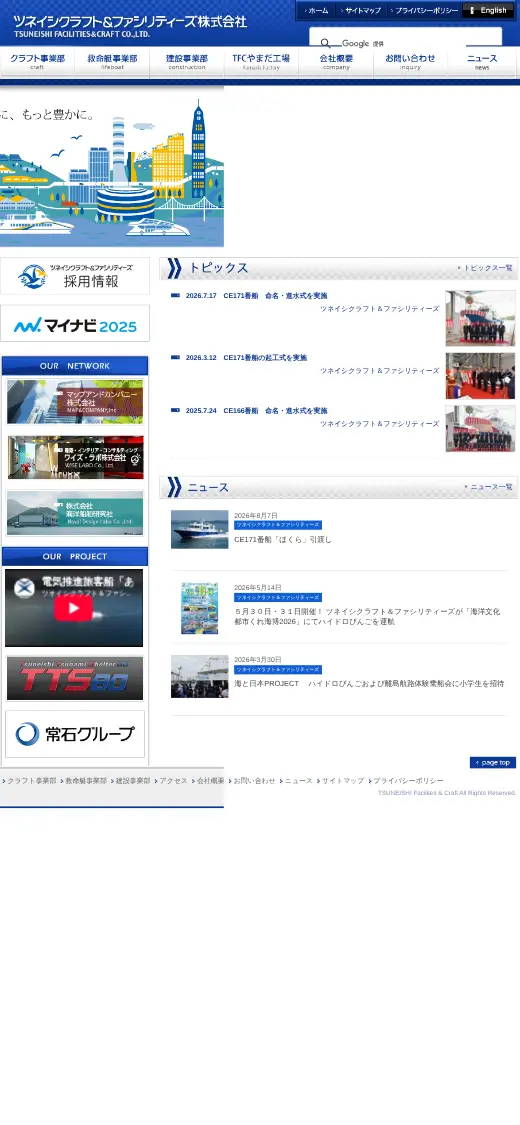The width and height of the screenshot is (520, 1125).
Task: Open the 海博2026 poster thumbnail
Action: click(199, 608)
